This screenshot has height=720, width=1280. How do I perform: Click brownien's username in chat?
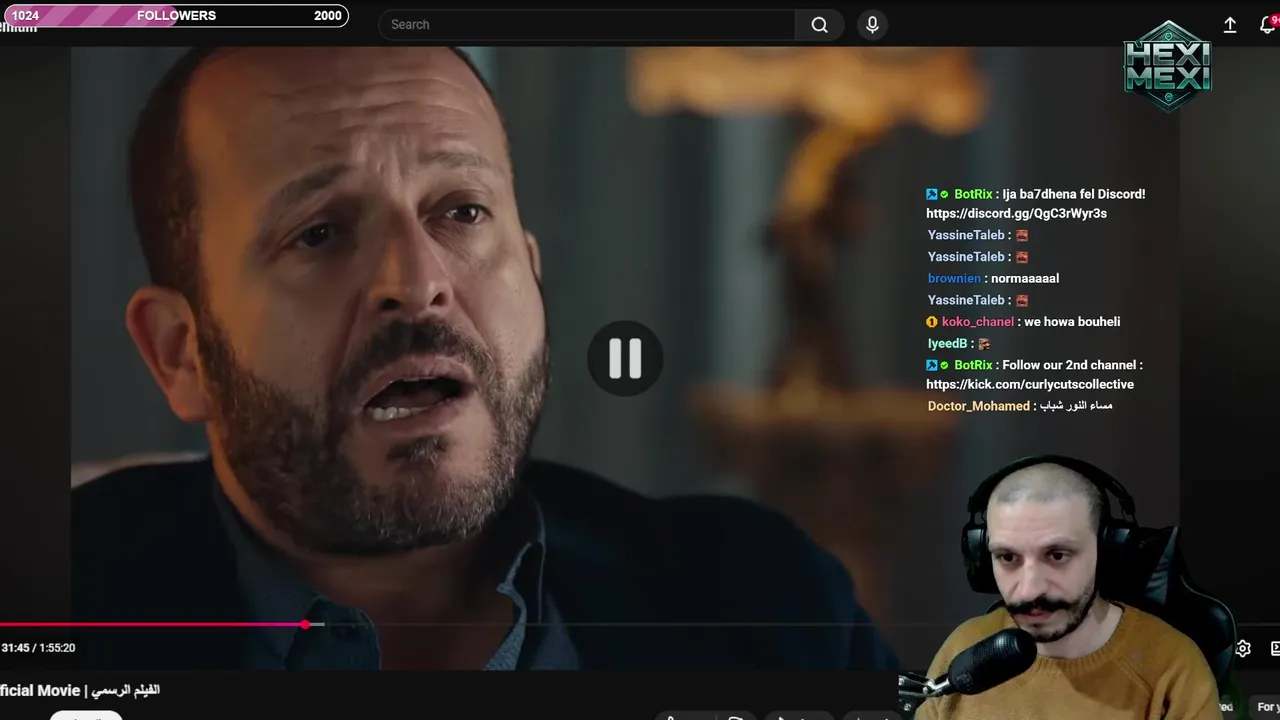click(954, 279)
